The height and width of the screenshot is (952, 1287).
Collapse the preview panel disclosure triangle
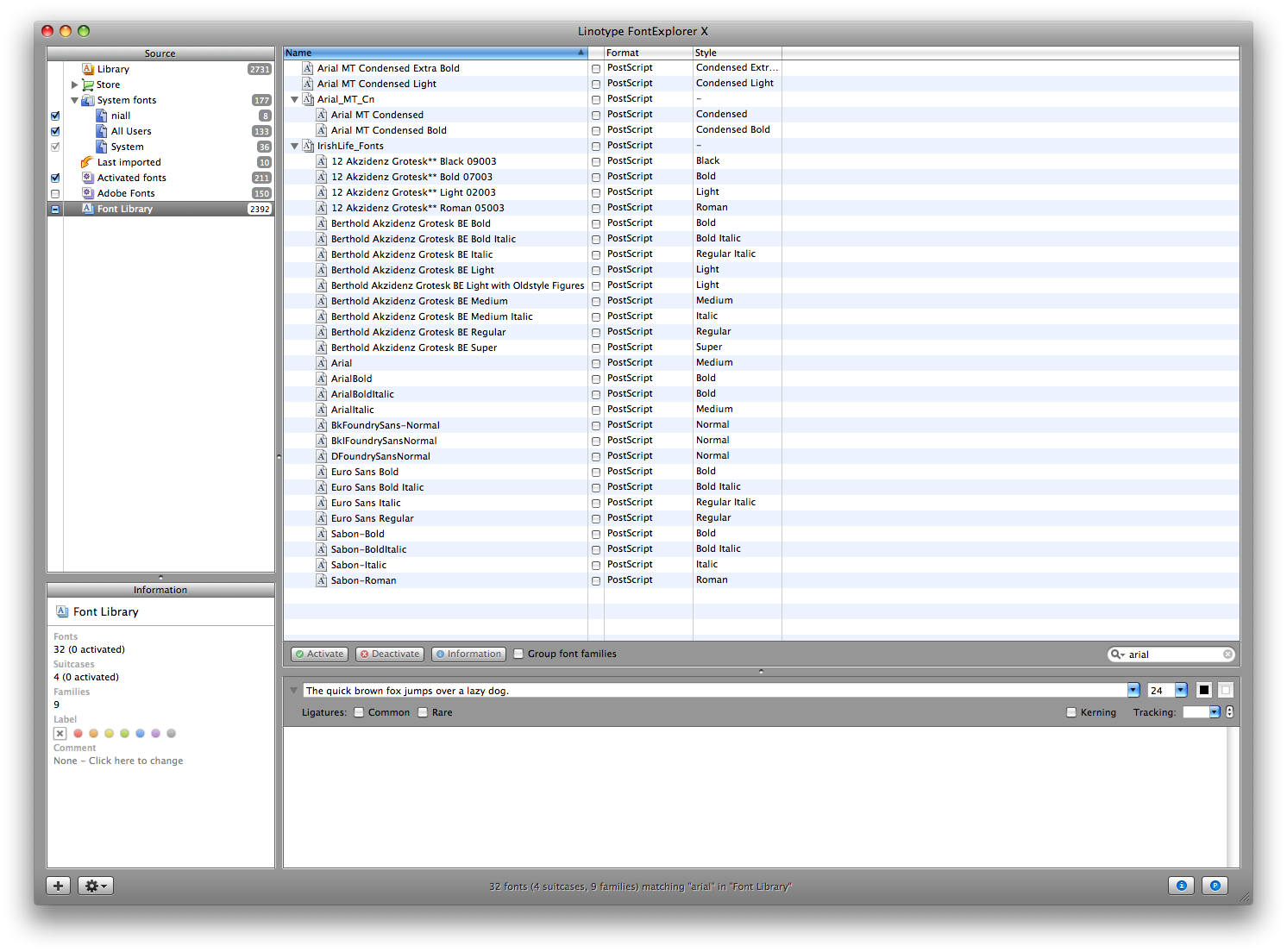294,690
